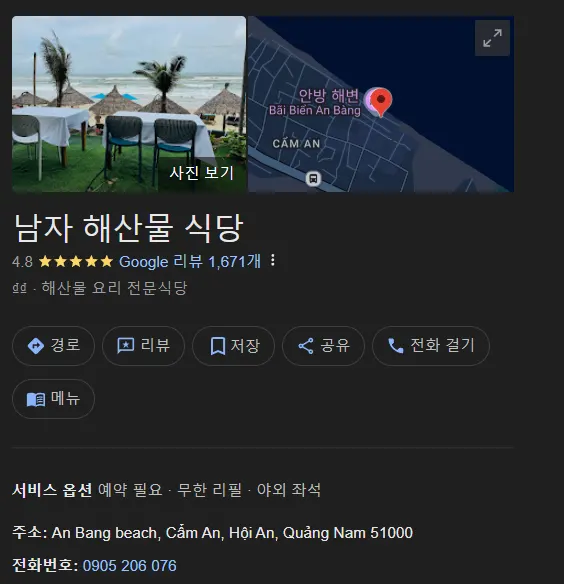The height and width of the screenshot is (584, 564).
Task: Click the 해산물 요리 전문식당 category text
Action: pos(114,288)
